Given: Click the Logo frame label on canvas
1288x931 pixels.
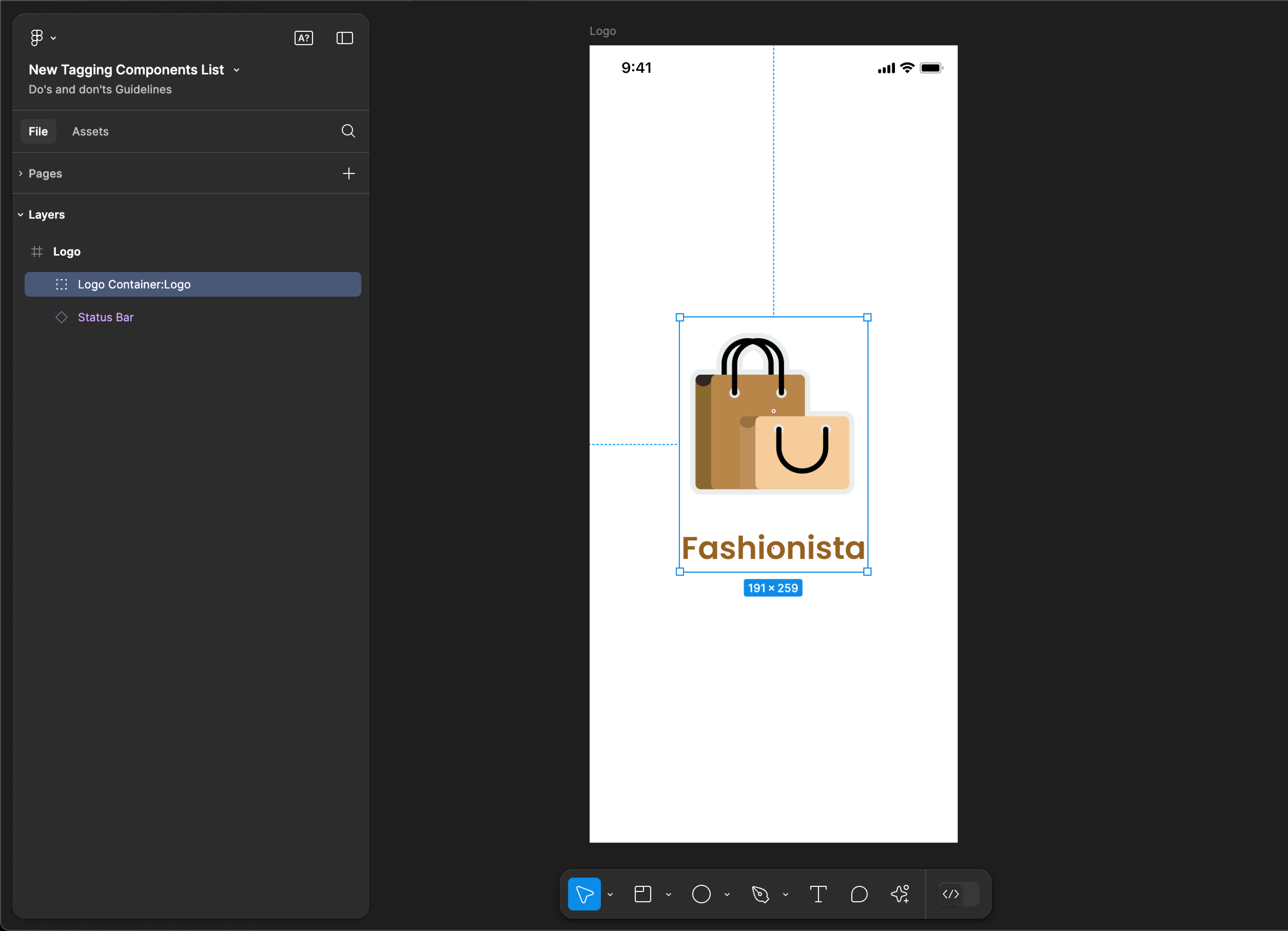Looking at the screenshot, I should [602, 31].
